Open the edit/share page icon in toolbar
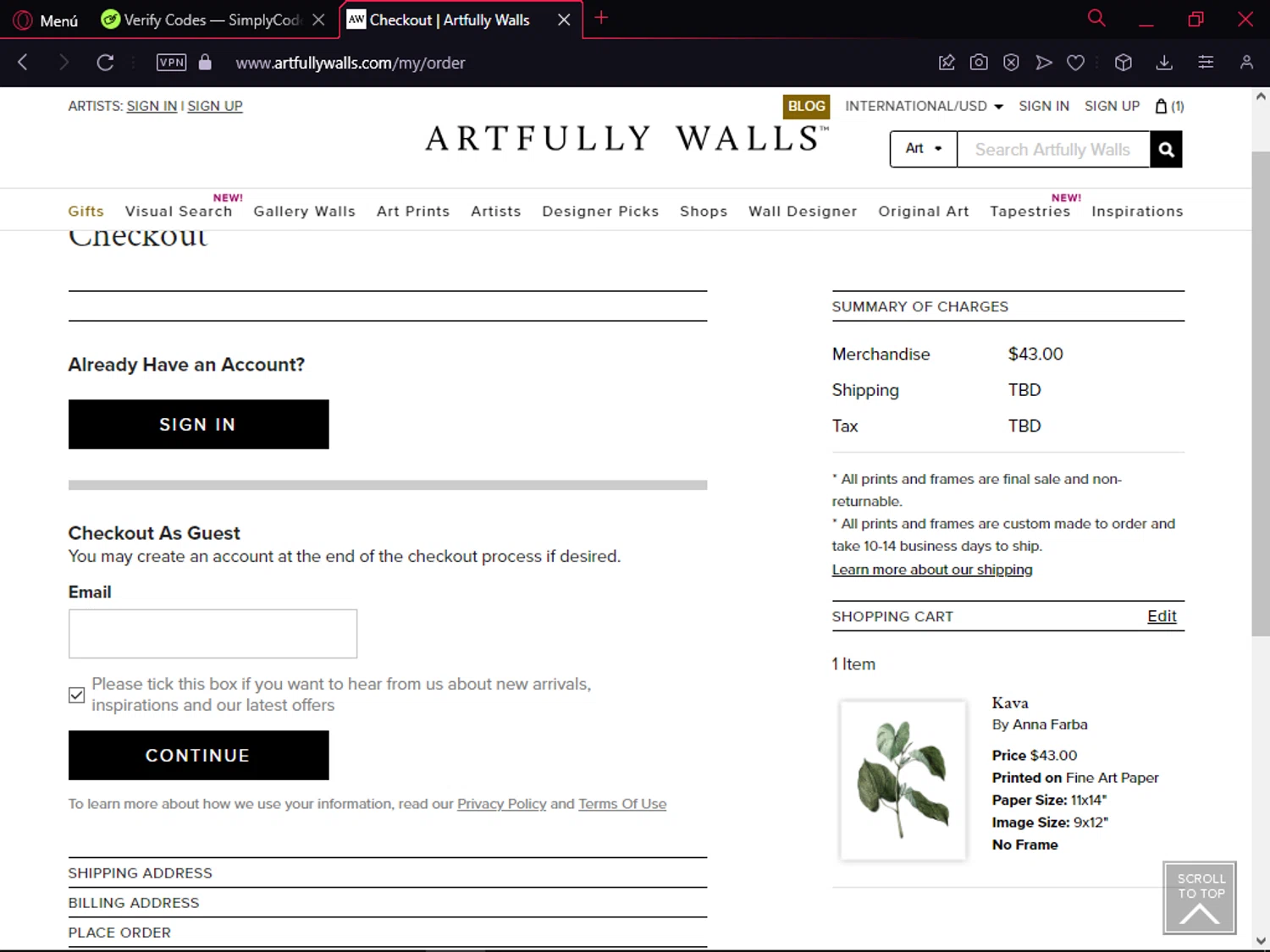Viewport: 1270px width, 952px height. (947, 62)
